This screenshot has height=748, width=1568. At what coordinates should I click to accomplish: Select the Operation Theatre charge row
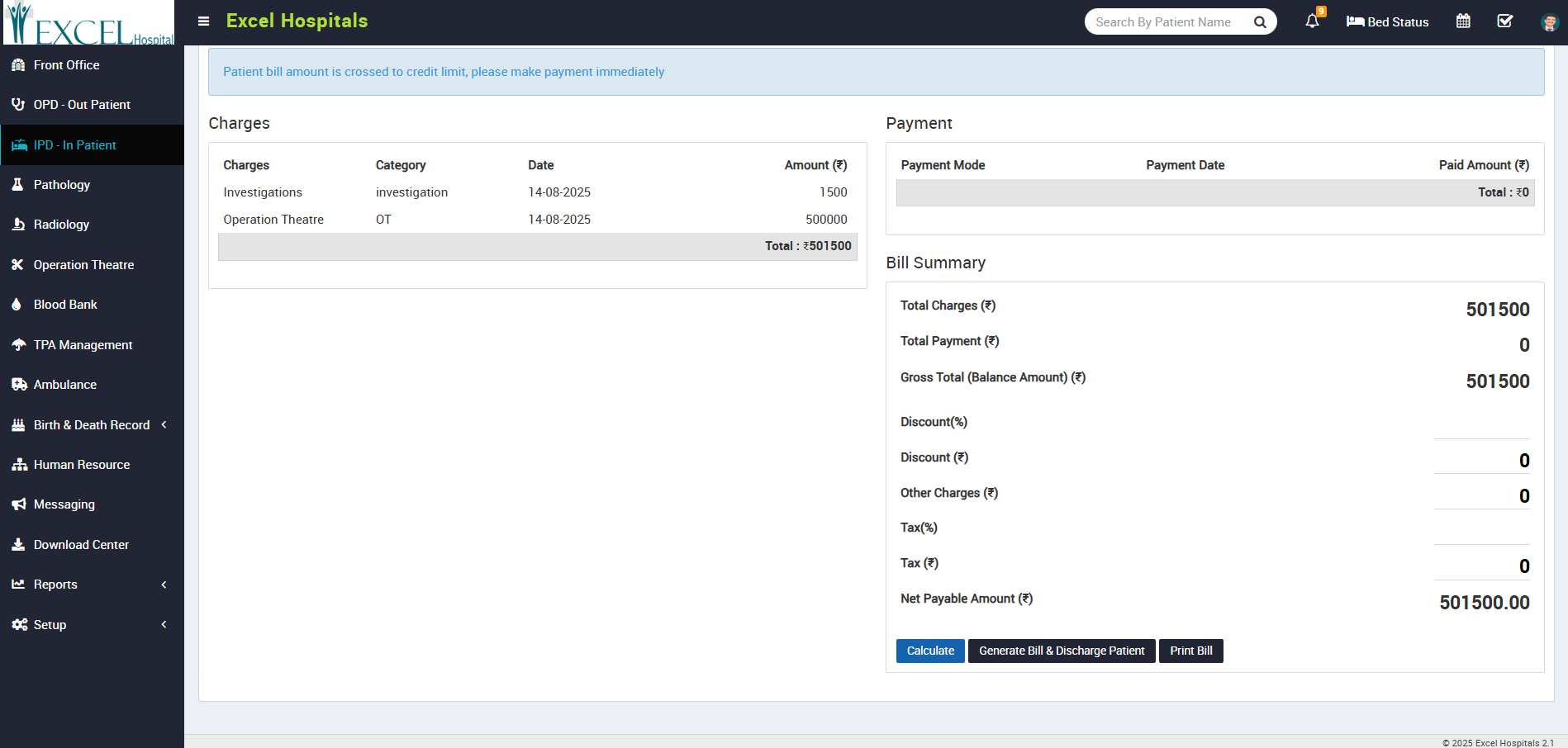[537, 220]
